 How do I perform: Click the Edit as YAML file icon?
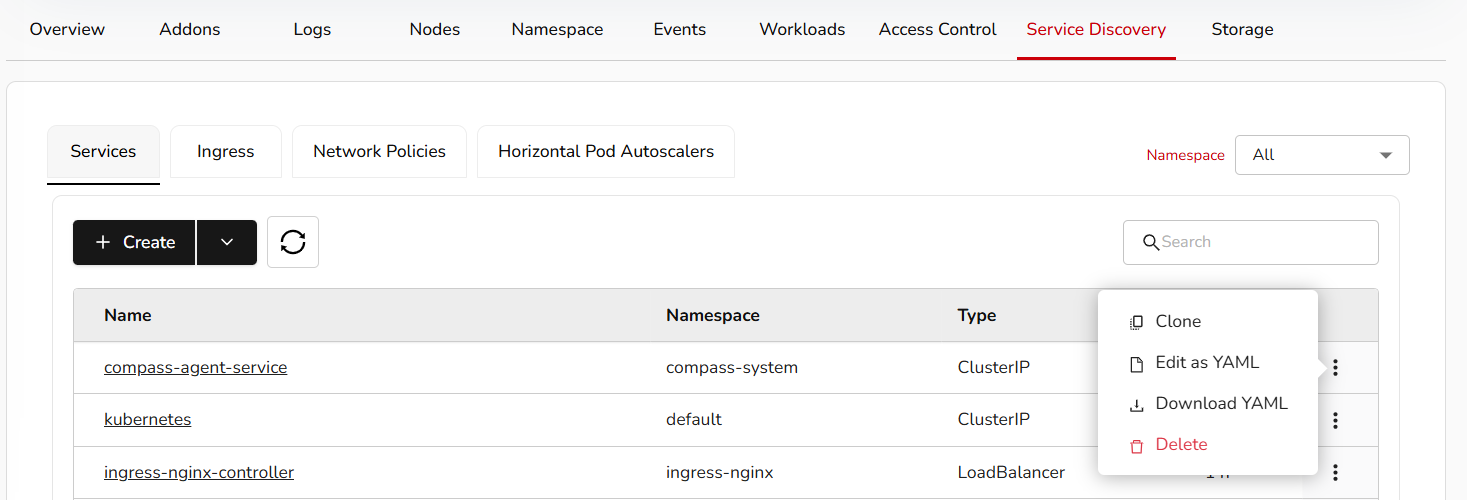[x=1136, y=363]
